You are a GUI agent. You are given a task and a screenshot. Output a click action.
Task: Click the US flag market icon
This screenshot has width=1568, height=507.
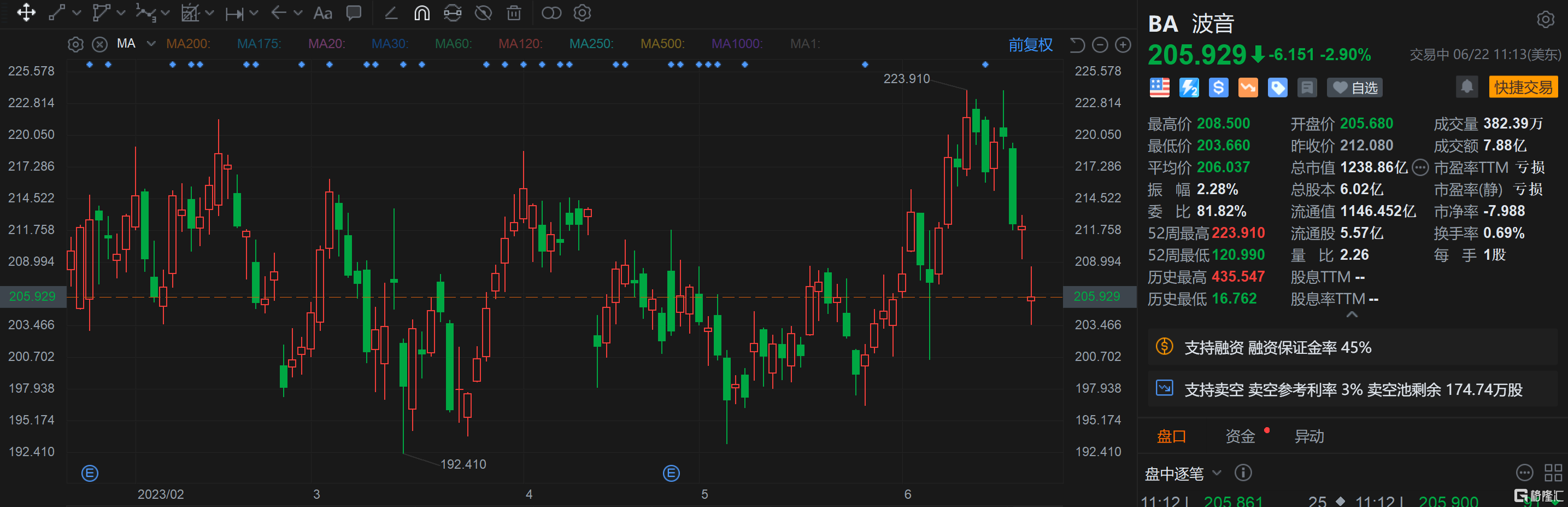pyautogui.click(x=1159, y=88)
